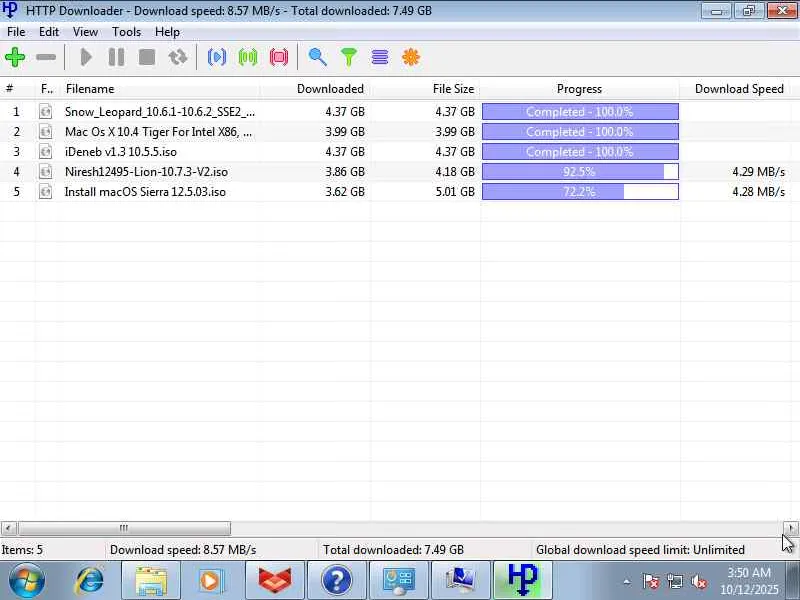
Task: Launch Internet Explorer from taskbar
Action: click(89, 580)
